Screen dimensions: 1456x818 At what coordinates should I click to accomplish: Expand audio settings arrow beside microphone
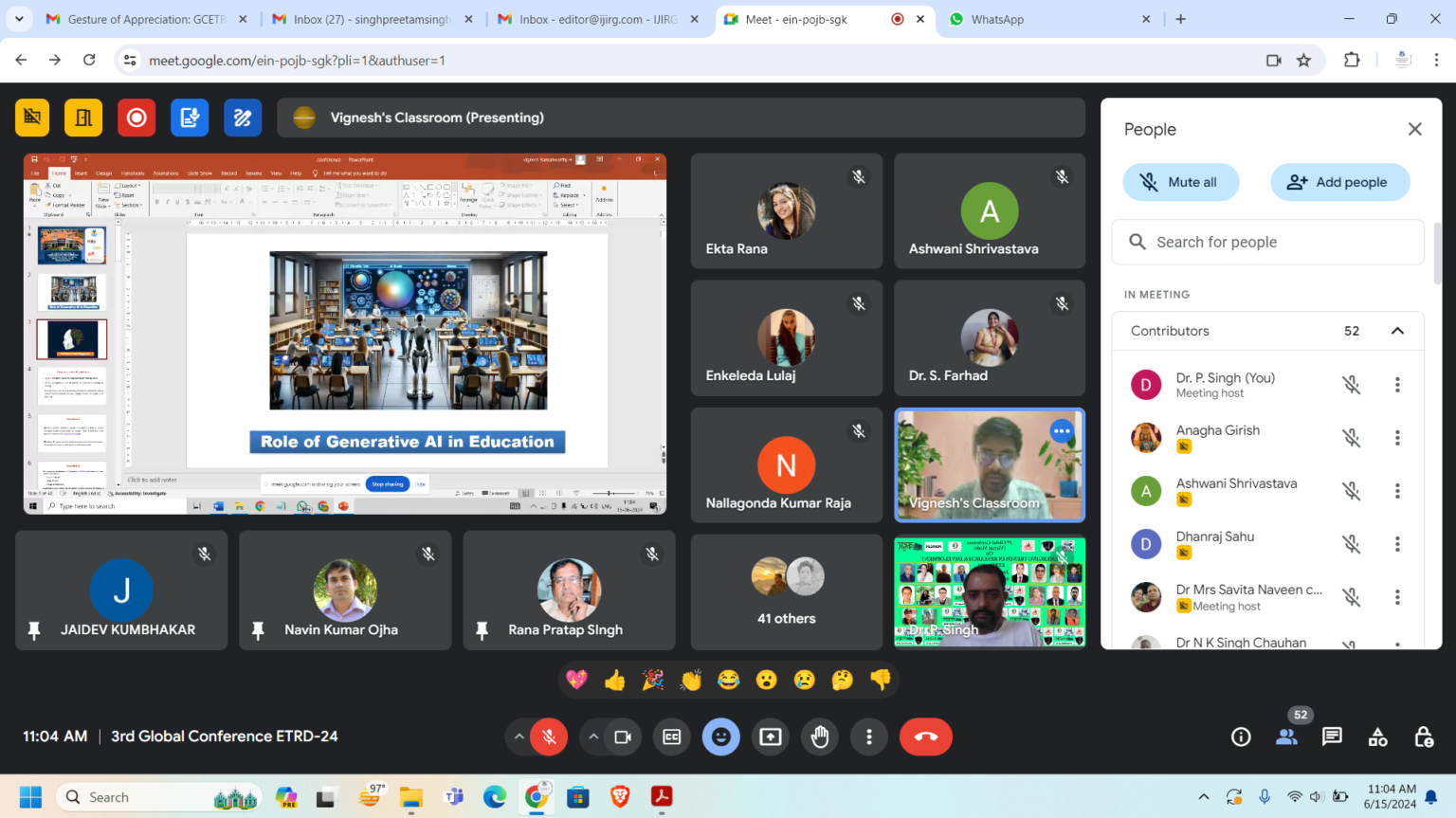coord(519,736)
